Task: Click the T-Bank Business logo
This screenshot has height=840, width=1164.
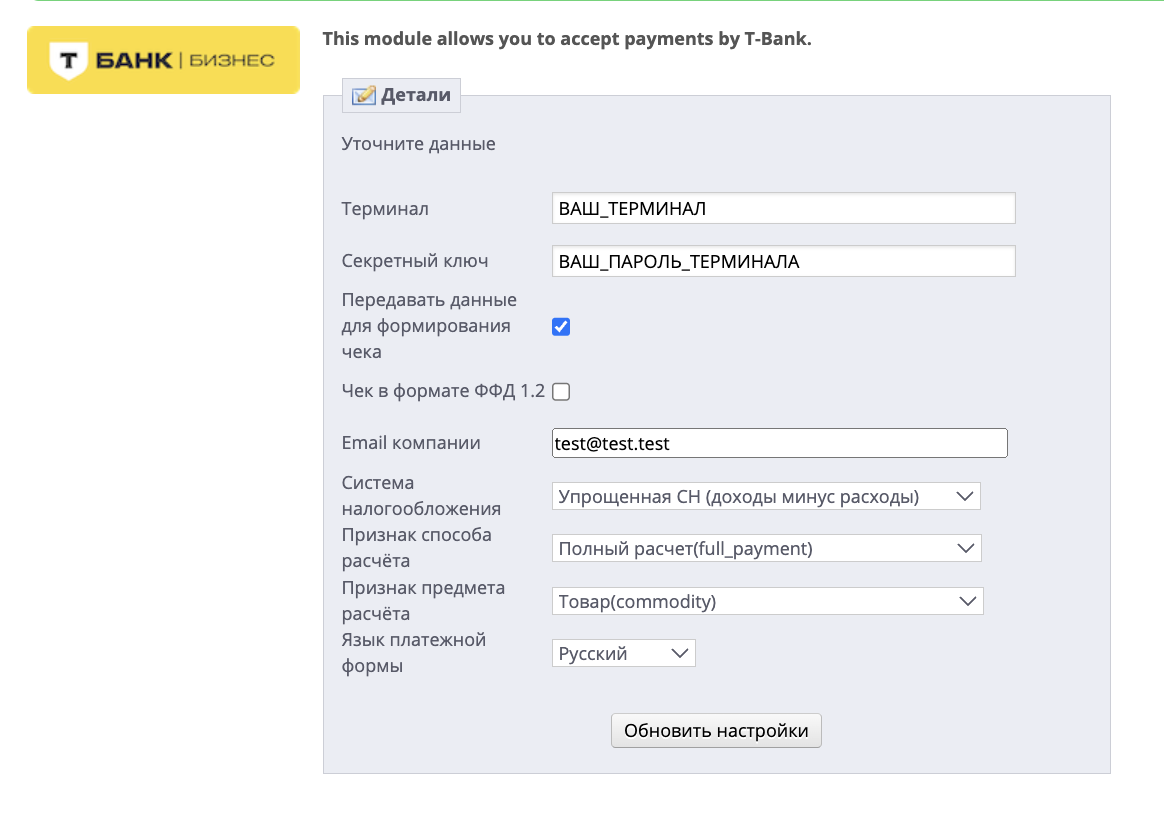Action: (163, 60)
